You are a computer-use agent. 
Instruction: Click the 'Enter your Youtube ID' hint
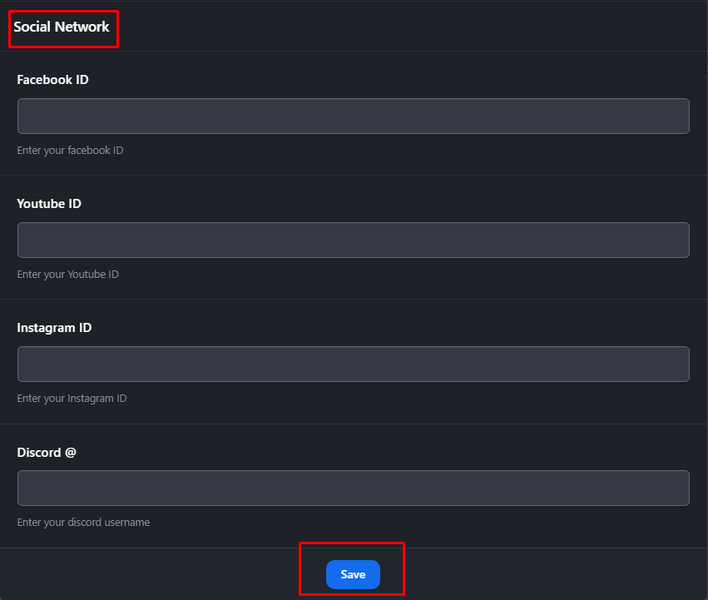point(68,274)
